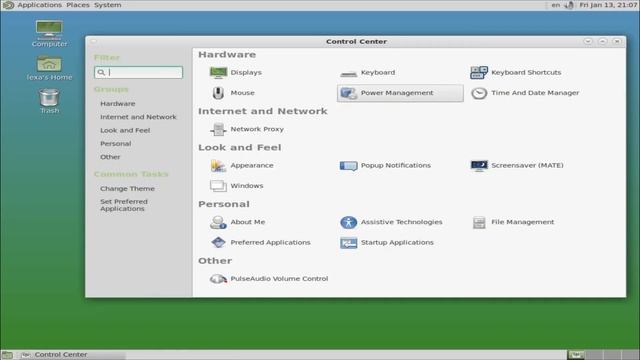Open the Preferred Applications icon
This screenshot has height=360, width=640.
(x=218, y=242)
